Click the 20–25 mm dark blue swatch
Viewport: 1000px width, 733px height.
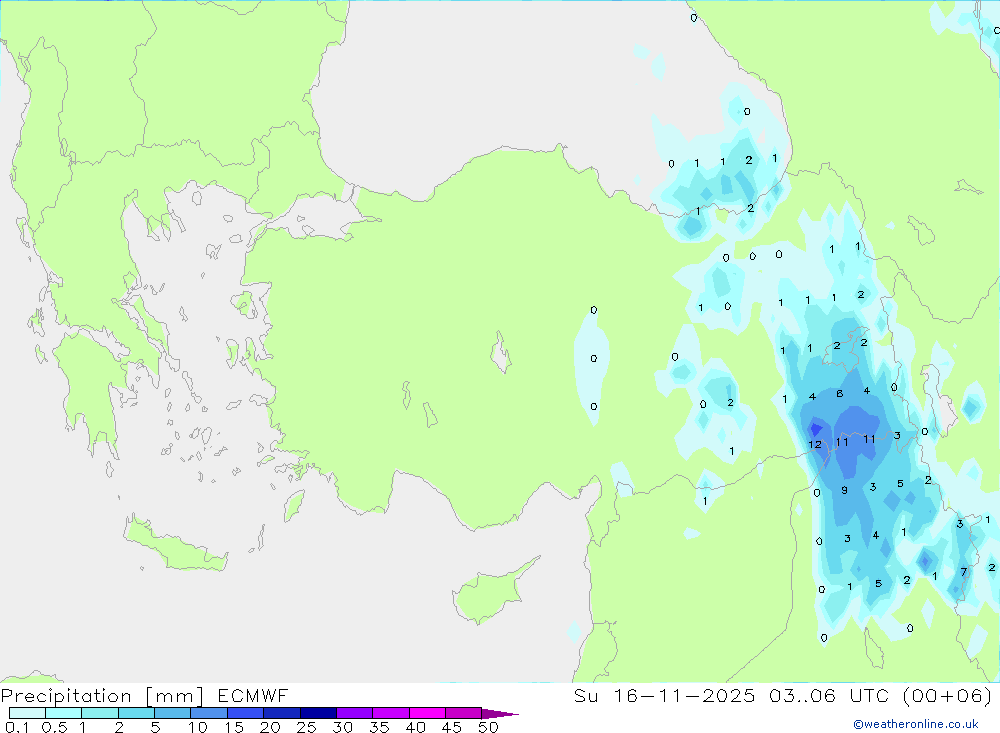[x=281, y=713]
